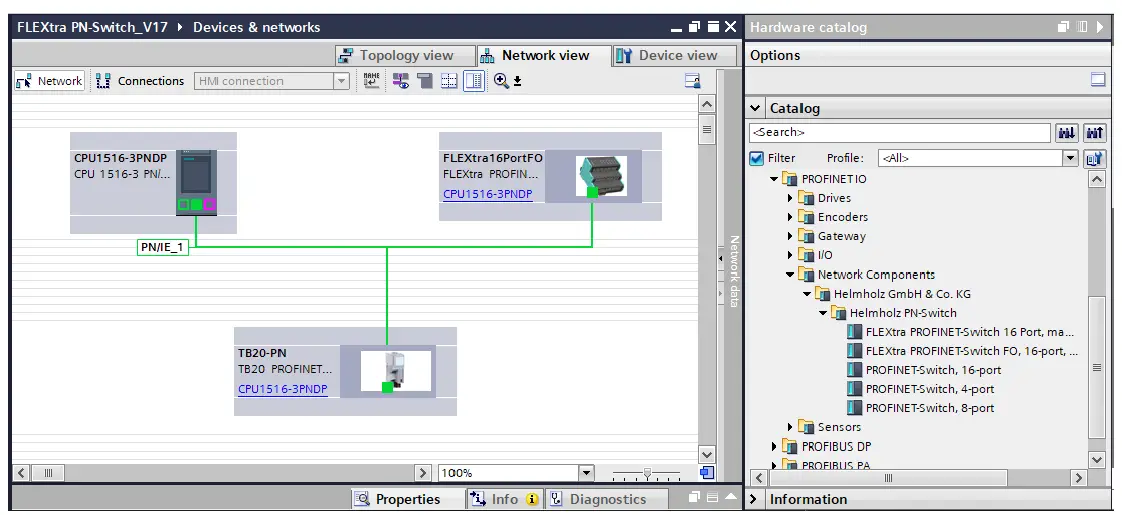Toggle the split view columns icon
1122x515 pixels.
[474, 81]
